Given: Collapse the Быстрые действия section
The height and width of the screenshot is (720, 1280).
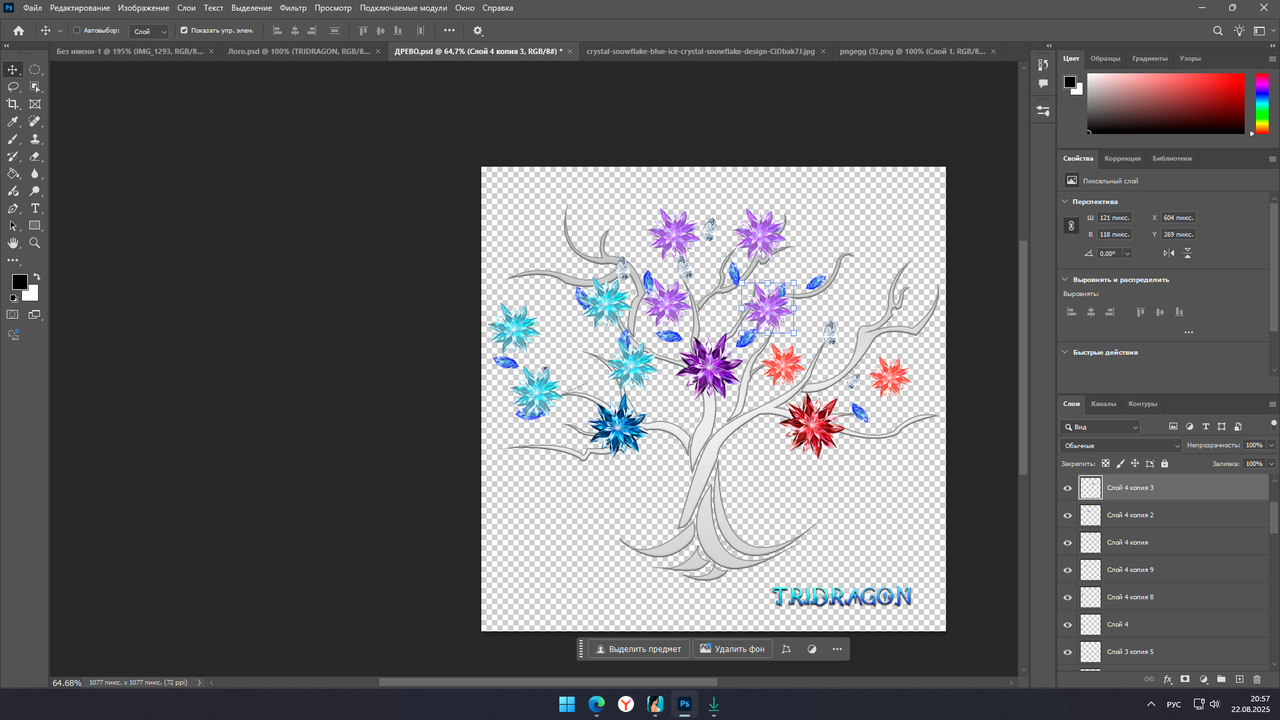Looking at the screenshot, I should tap(1065, 352).
